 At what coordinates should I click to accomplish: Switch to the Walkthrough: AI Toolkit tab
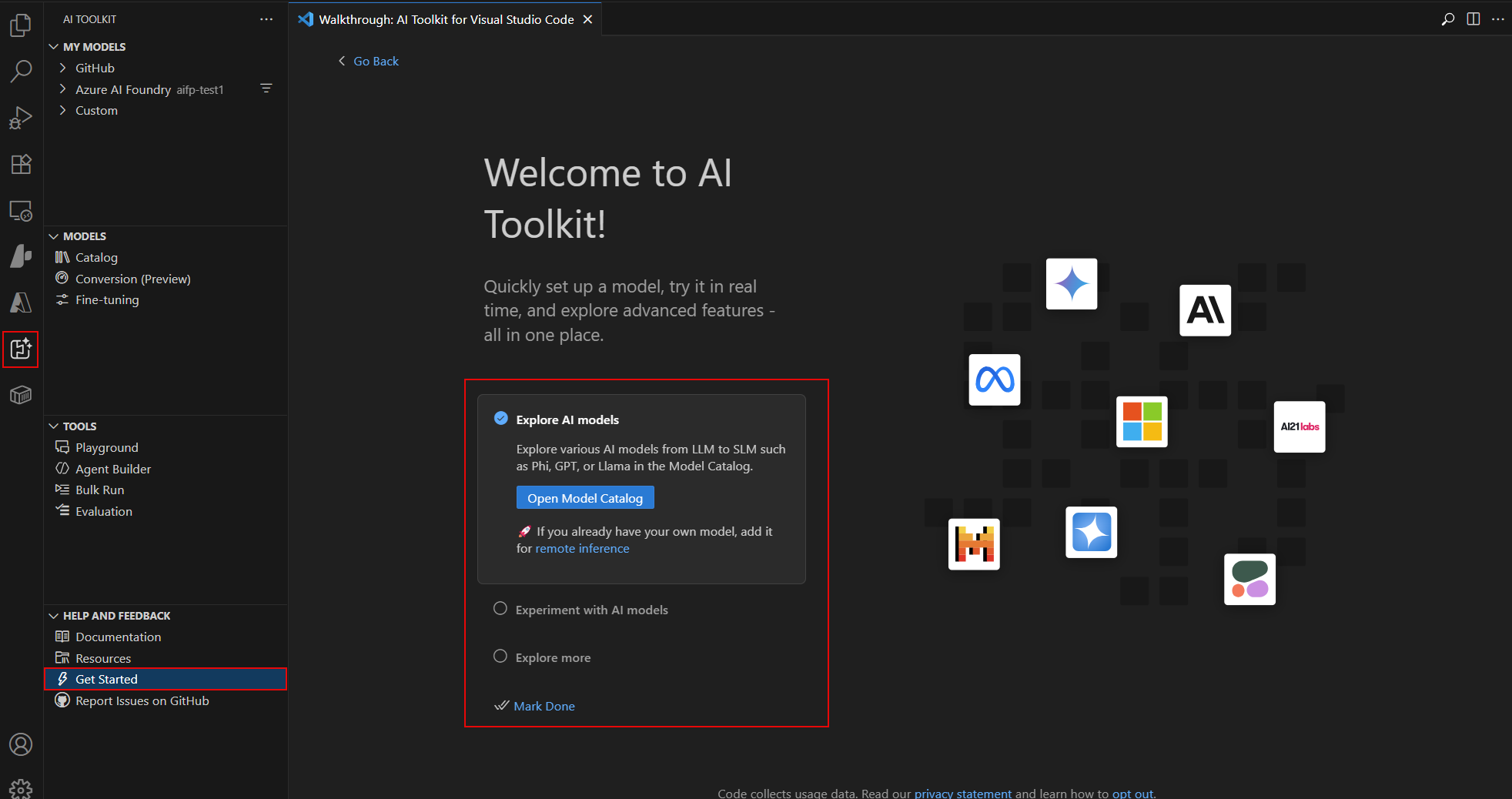(445, 19)
